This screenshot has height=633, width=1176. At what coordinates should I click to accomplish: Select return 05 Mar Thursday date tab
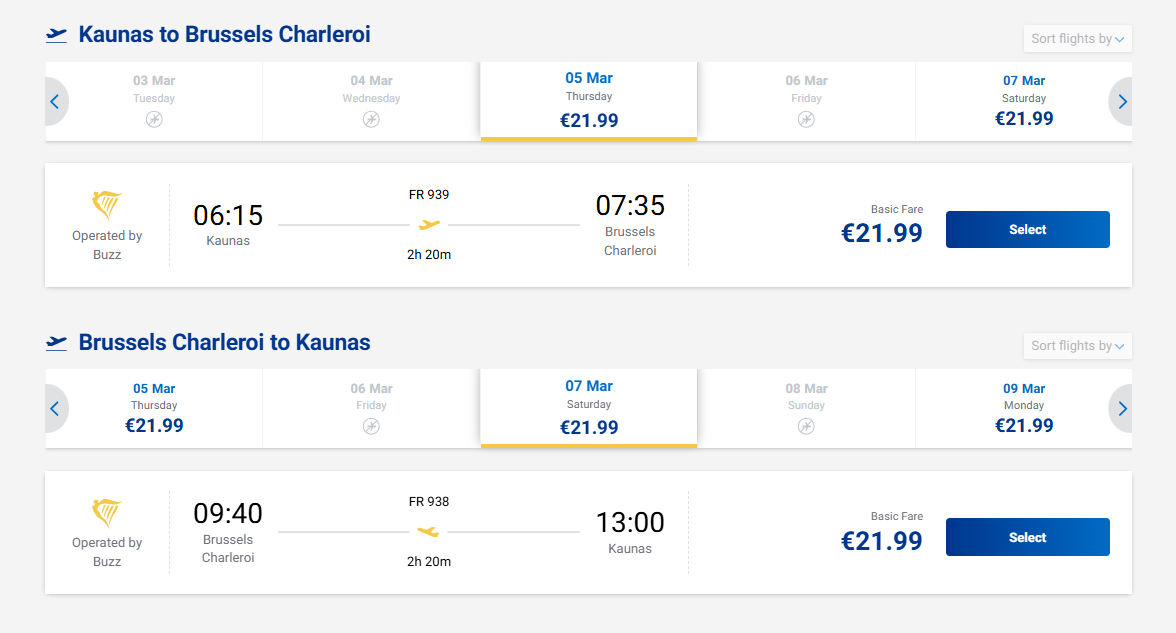tap(154, 408)
